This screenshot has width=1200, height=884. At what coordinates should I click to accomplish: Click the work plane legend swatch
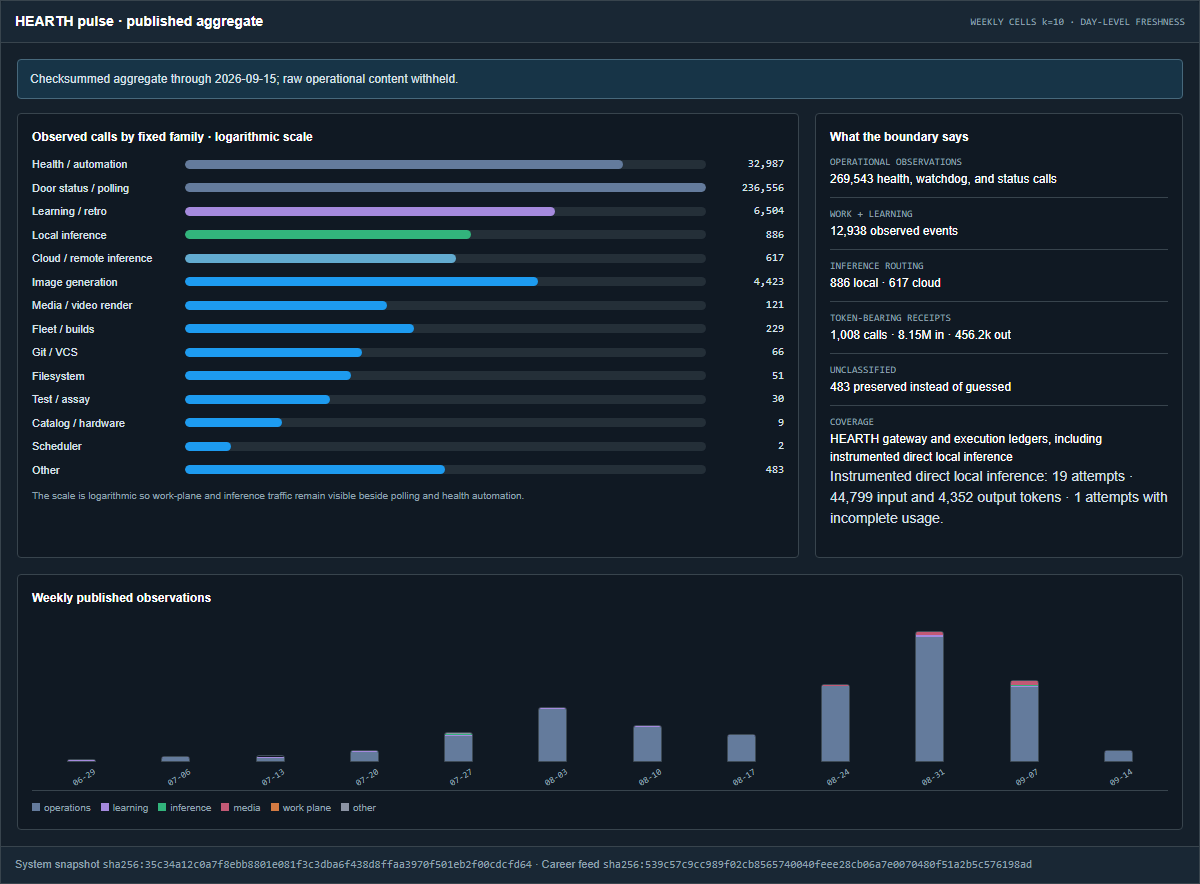275,808
